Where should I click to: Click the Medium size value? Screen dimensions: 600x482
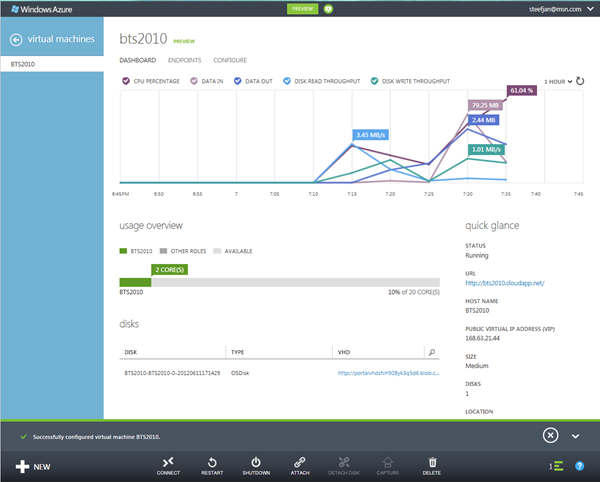pos(477,366)
